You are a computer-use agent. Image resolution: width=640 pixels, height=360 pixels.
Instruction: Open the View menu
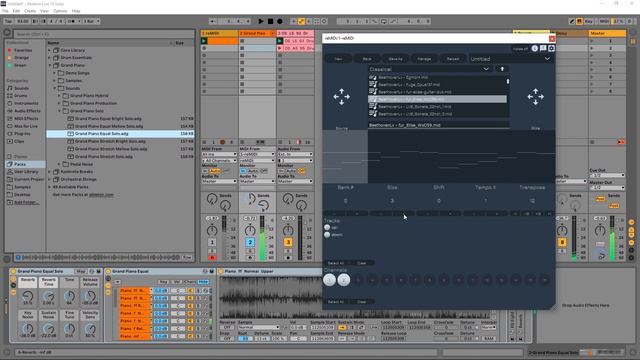(x=44, y=11)
